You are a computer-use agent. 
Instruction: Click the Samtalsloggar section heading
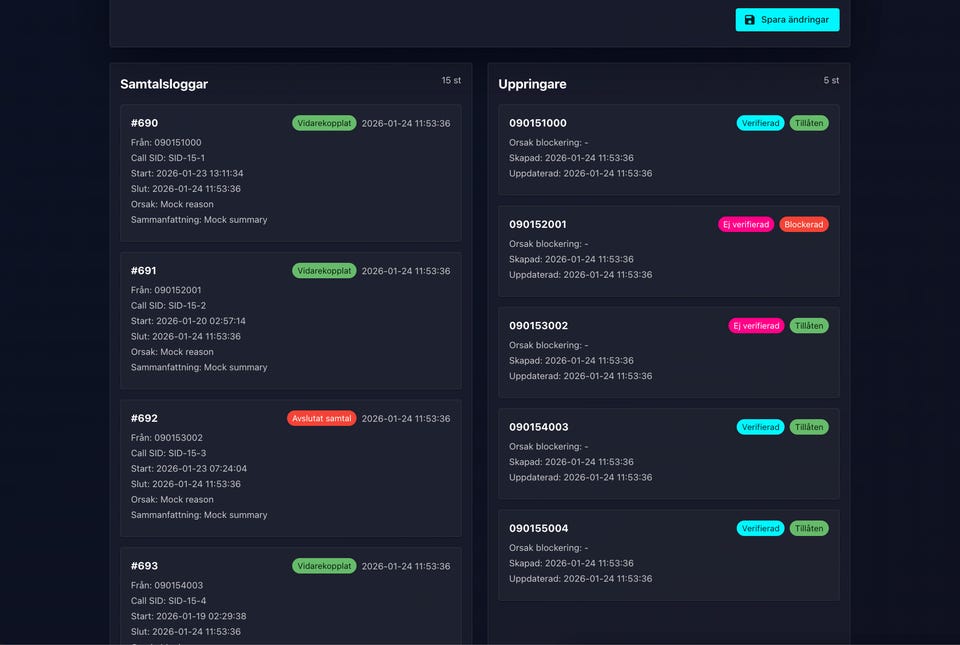pyautogui.click(x=164, y=85)
